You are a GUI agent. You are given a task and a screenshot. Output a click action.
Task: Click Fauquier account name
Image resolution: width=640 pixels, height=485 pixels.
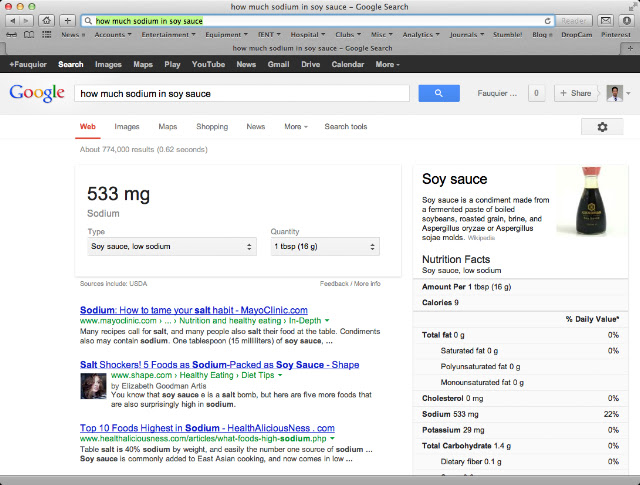(x=497, y=93)
